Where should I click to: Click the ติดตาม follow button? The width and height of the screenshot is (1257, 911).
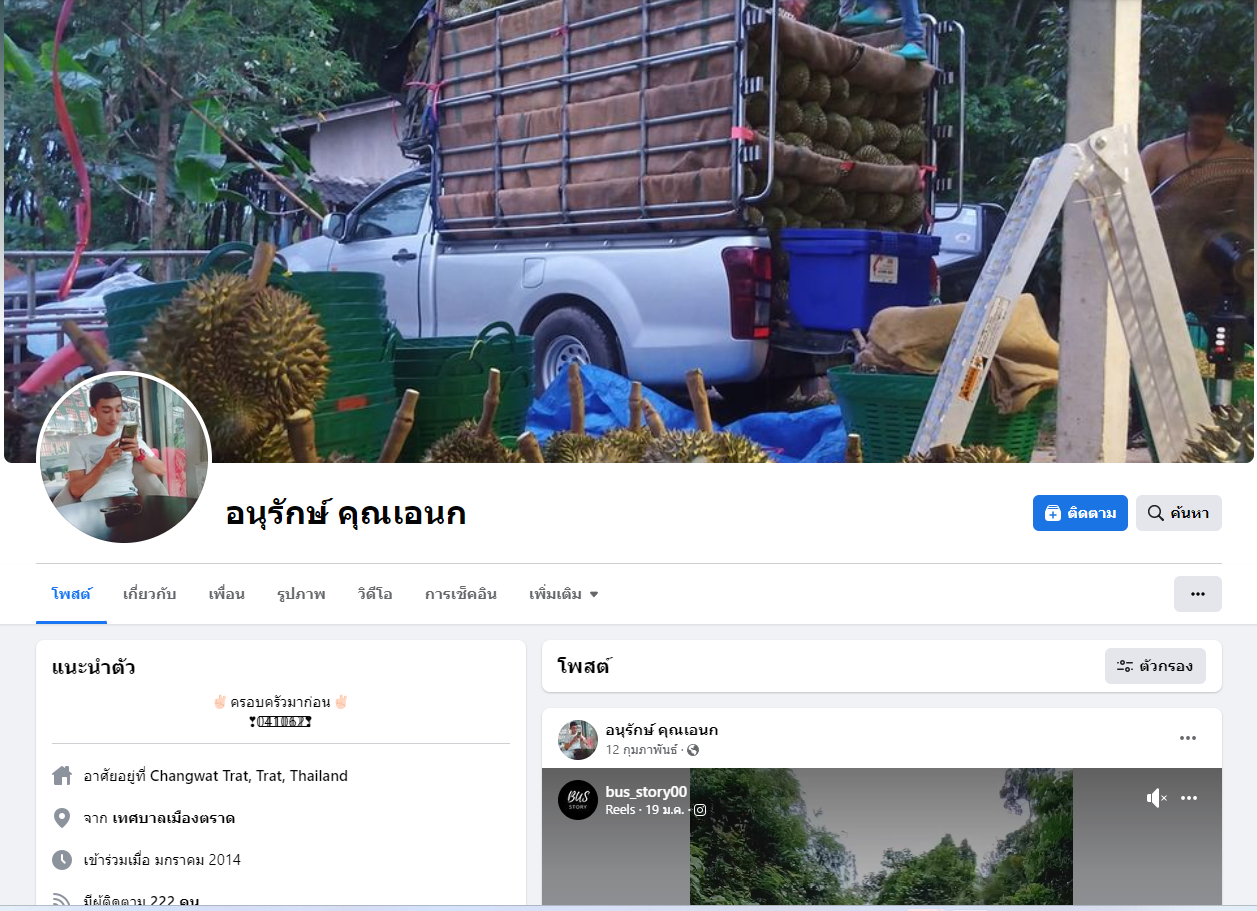point(1080,513)
